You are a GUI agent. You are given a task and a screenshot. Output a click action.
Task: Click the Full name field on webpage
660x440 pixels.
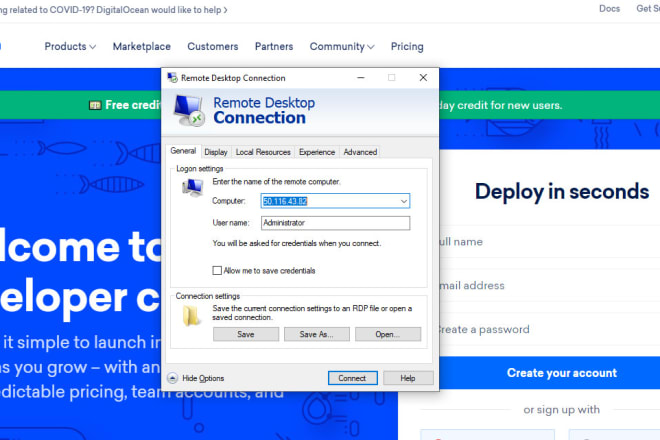[x=550, y=242]
